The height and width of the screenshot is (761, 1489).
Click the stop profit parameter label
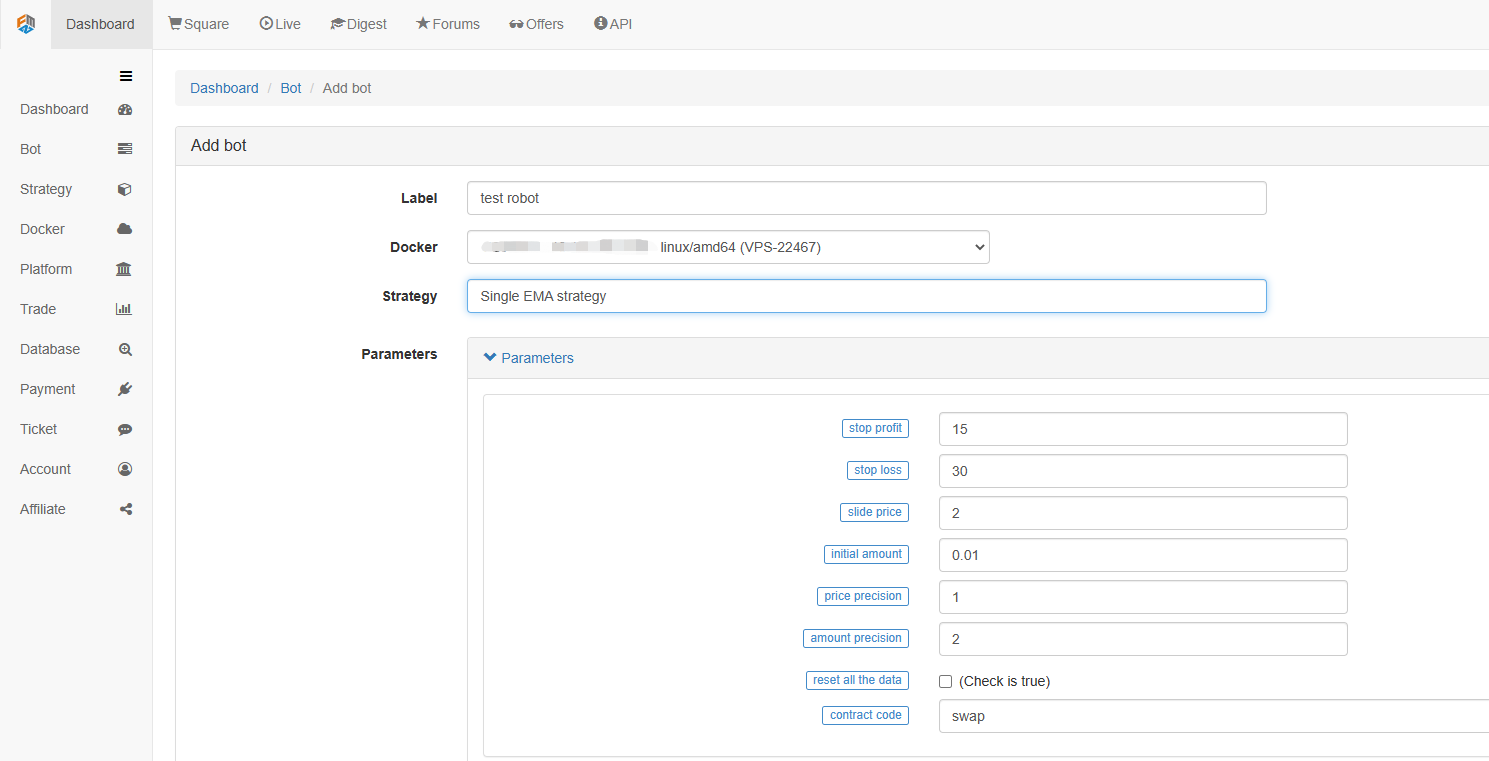pos(875,428)
